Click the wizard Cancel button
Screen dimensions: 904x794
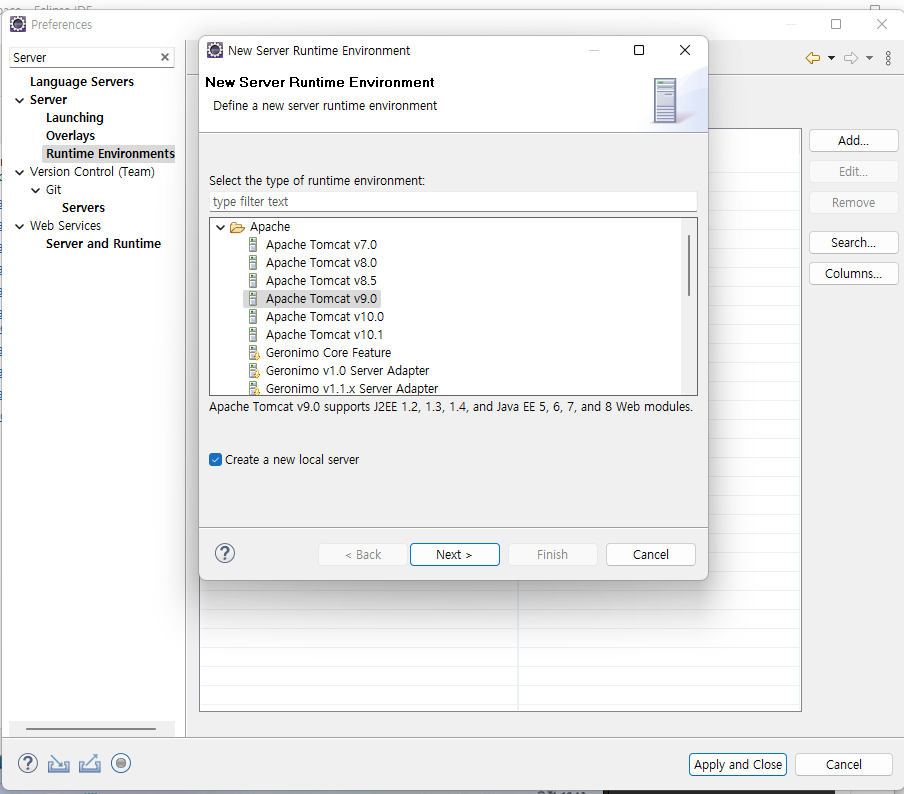tap(651, 555)
